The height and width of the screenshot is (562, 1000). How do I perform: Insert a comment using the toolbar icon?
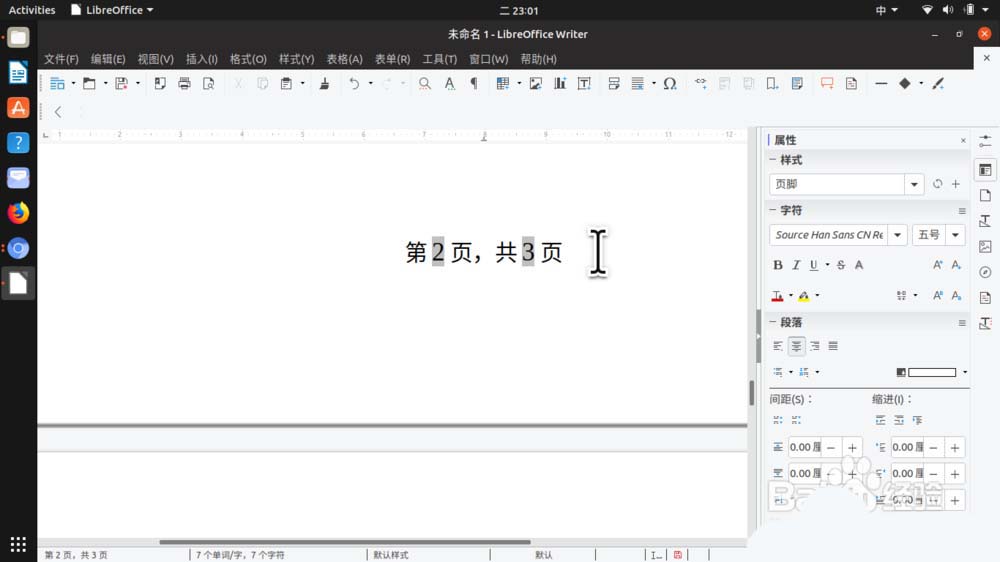[827, 84]
